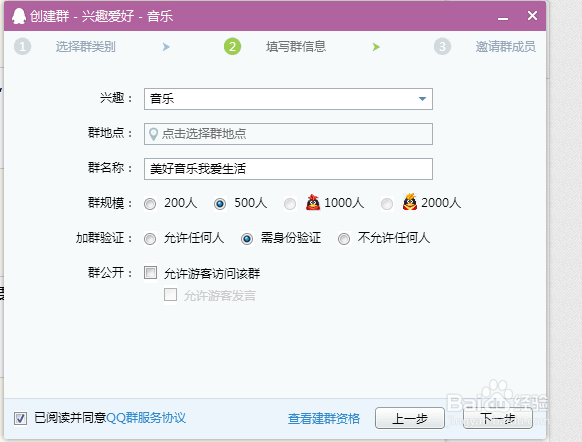Open the QQ群服务协议 link

(x=146, y=418)
